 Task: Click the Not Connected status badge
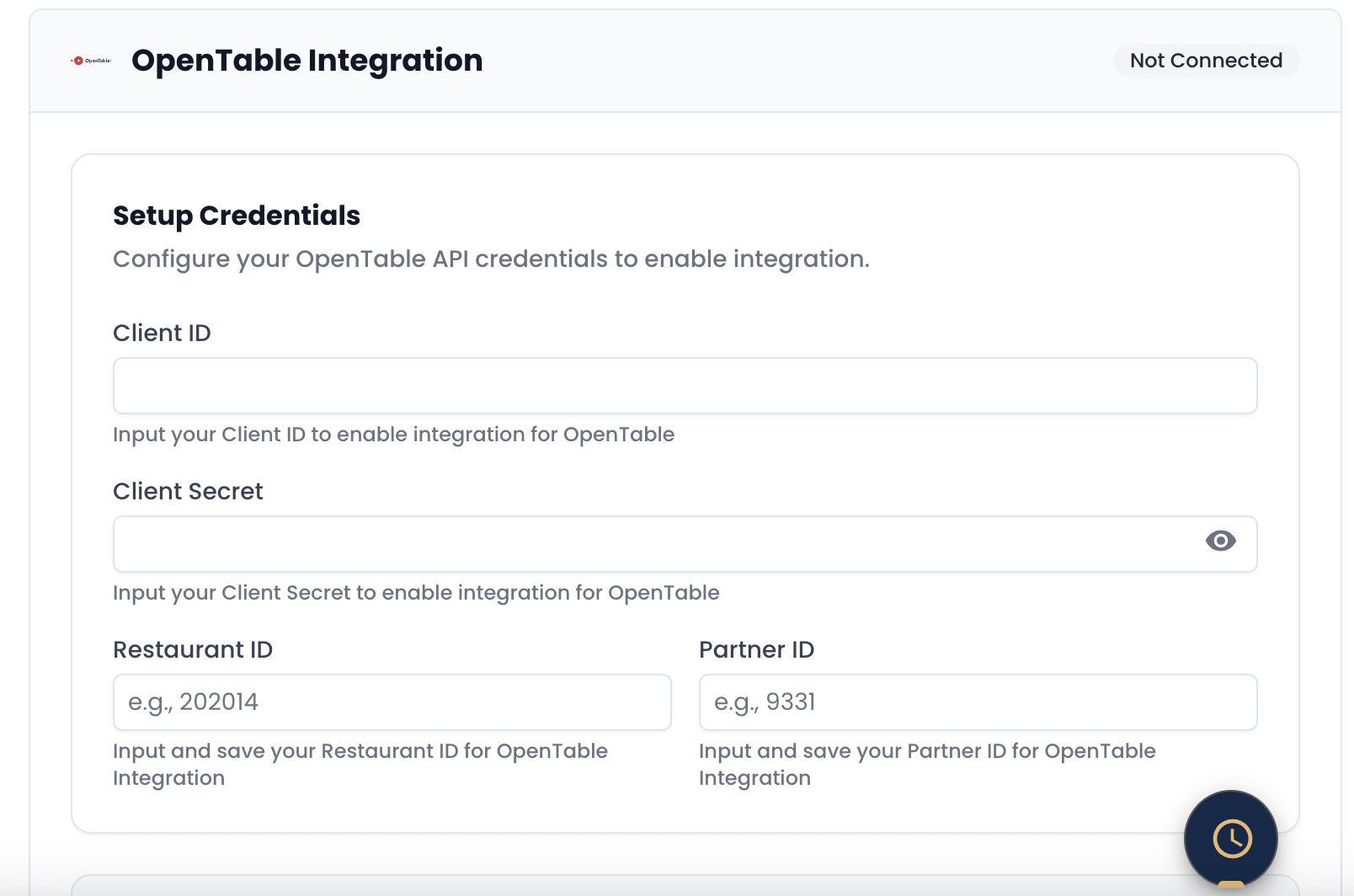coord(1206,61)
